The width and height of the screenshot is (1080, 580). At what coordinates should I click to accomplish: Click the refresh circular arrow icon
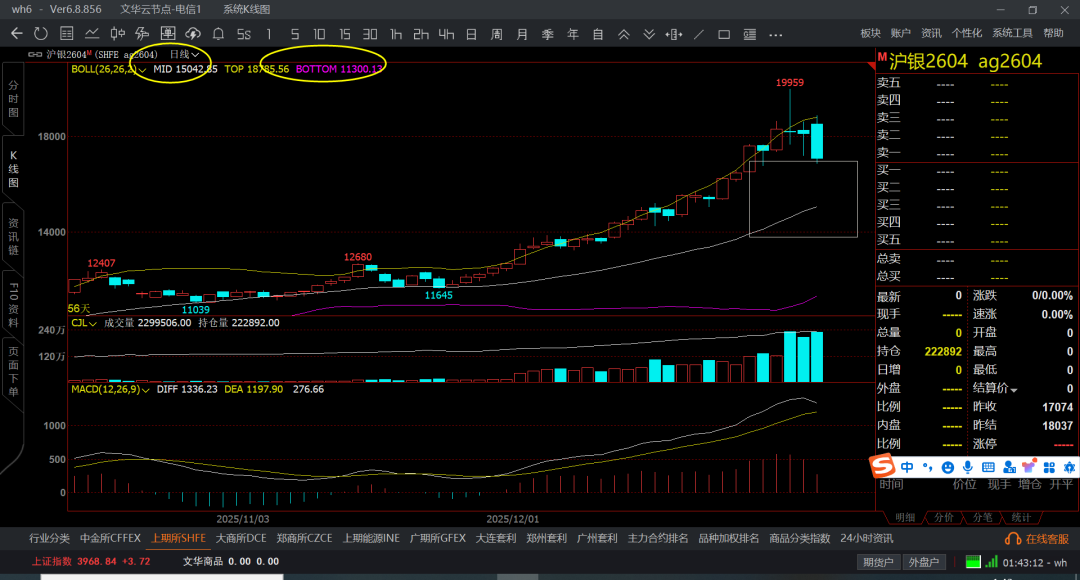(41, 34)
